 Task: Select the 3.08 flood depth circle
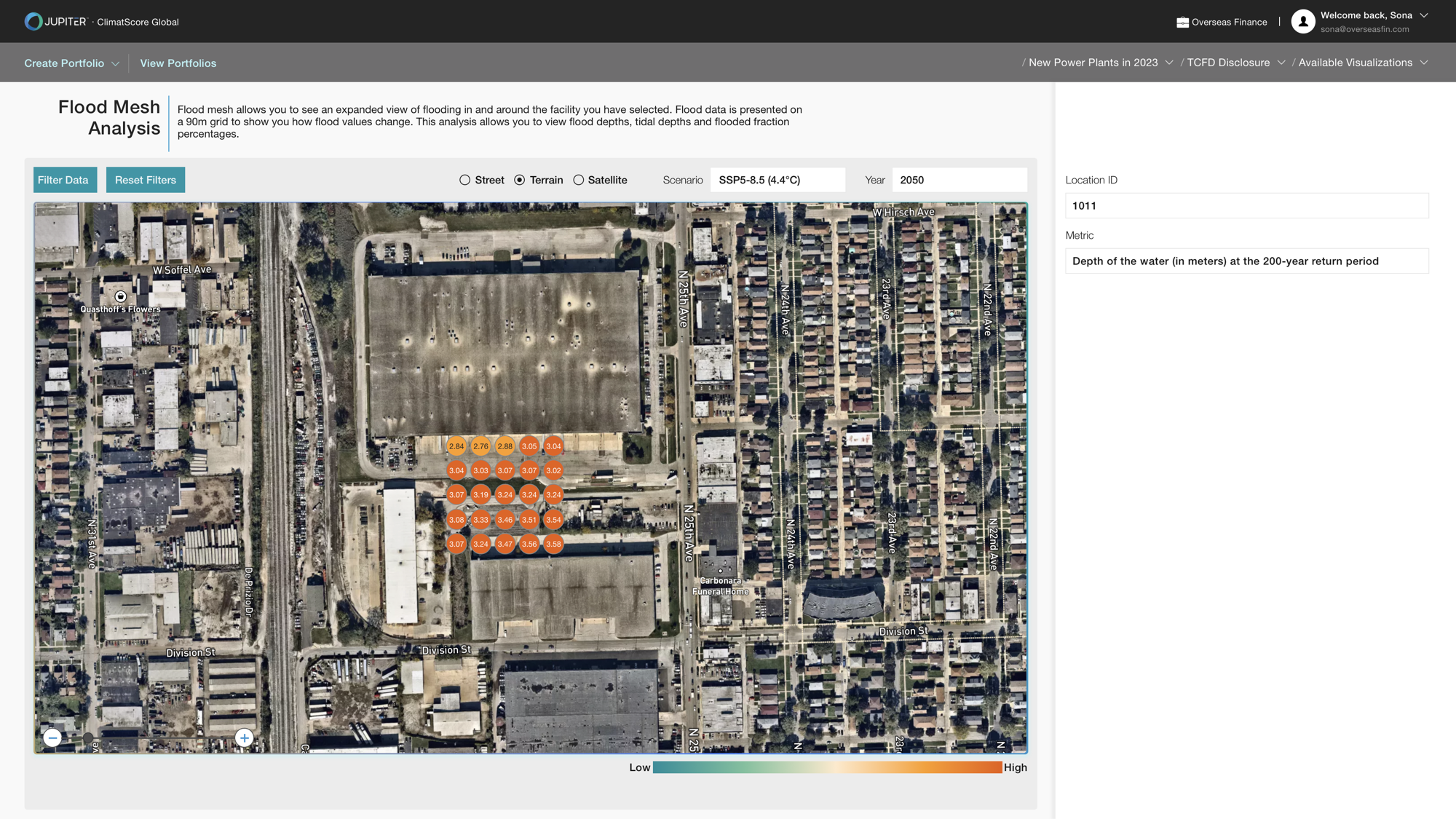pyautogui.click(x=456, y=520)
